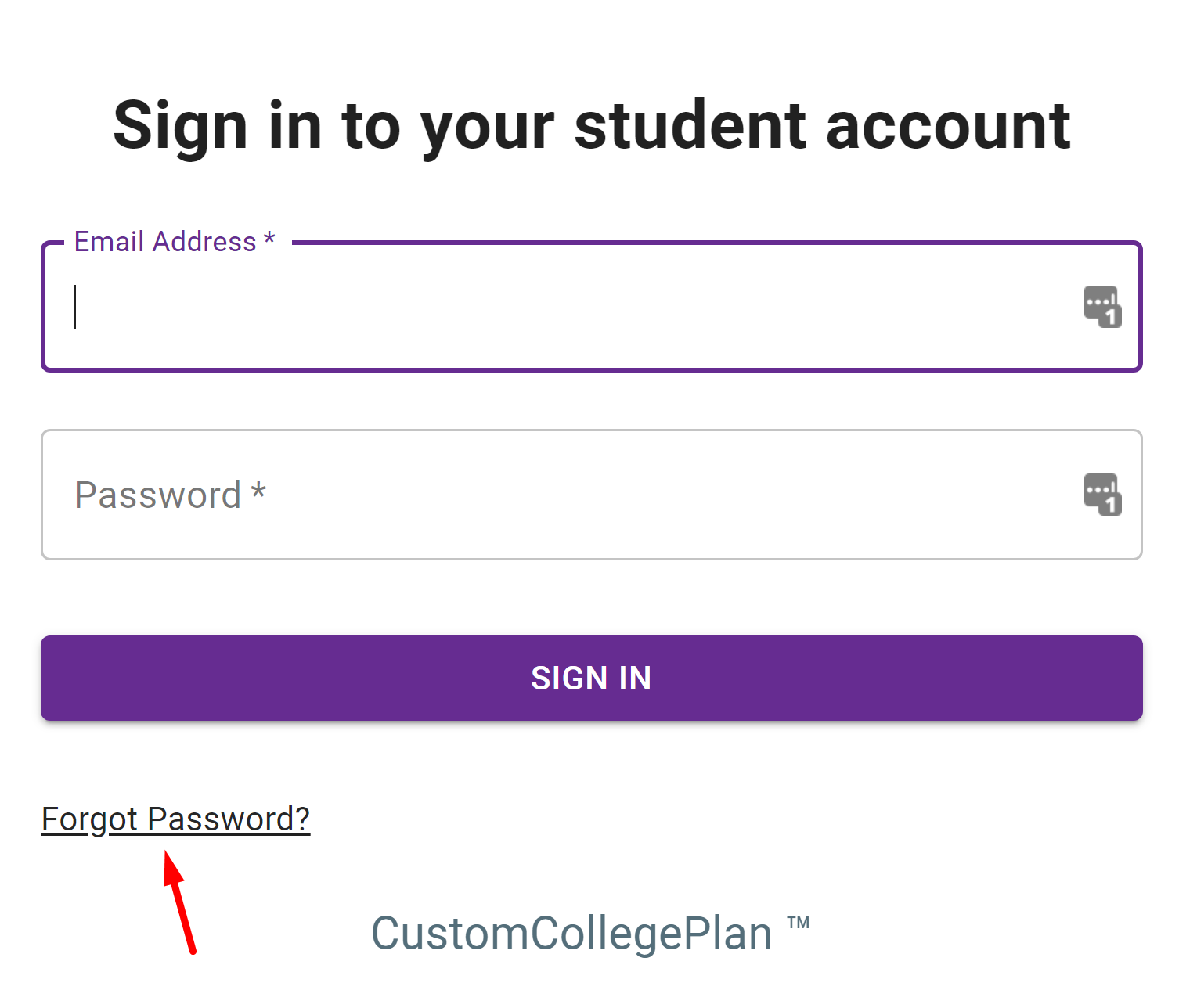Click the word 'student' in the page heading

(690, 125)
